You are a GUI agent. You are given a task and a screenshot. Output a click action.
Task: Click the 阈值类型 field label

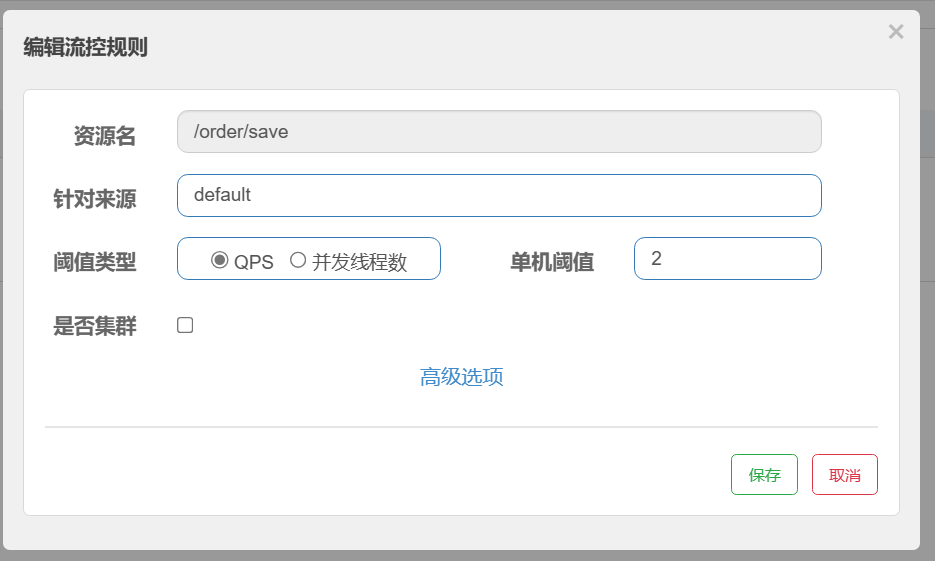pyautogui.click(x=94, y=262)
